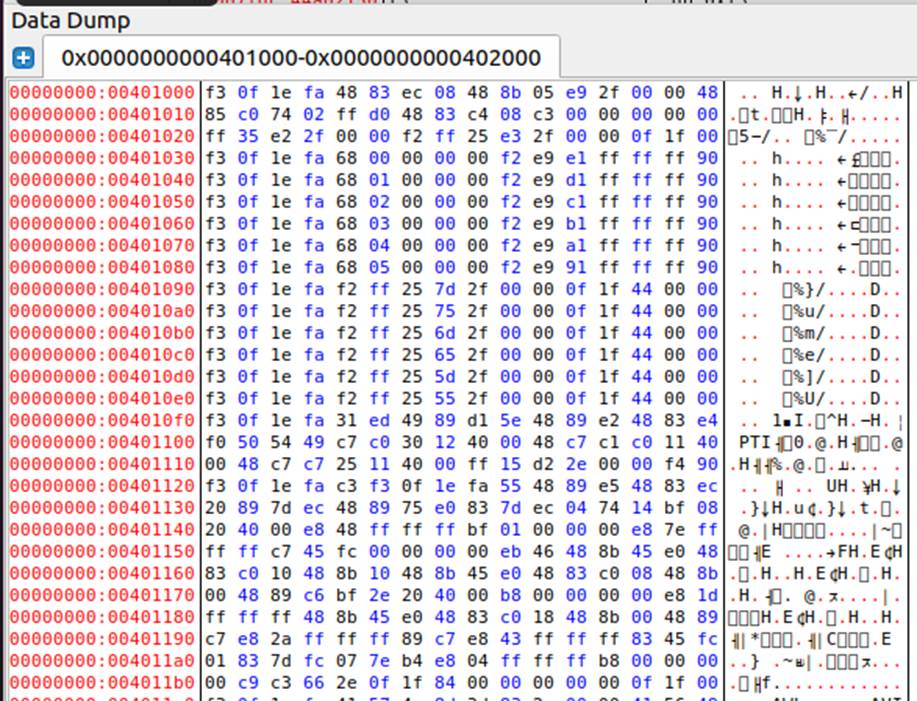Click last byte 90 in row 00401030
This screenshot has width=917, height=701.
click(708, 158)
